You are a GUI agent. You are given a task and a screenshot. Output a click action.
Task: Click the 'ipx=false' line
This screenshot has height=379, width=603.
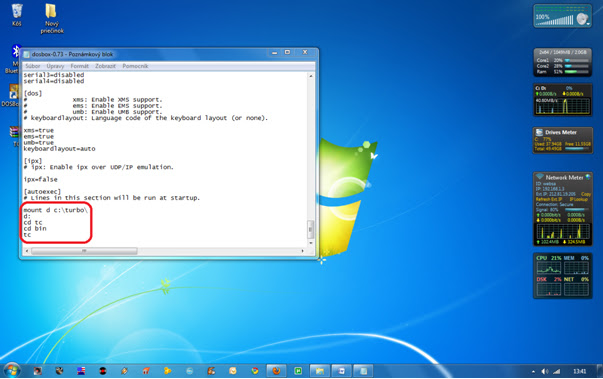40,180
